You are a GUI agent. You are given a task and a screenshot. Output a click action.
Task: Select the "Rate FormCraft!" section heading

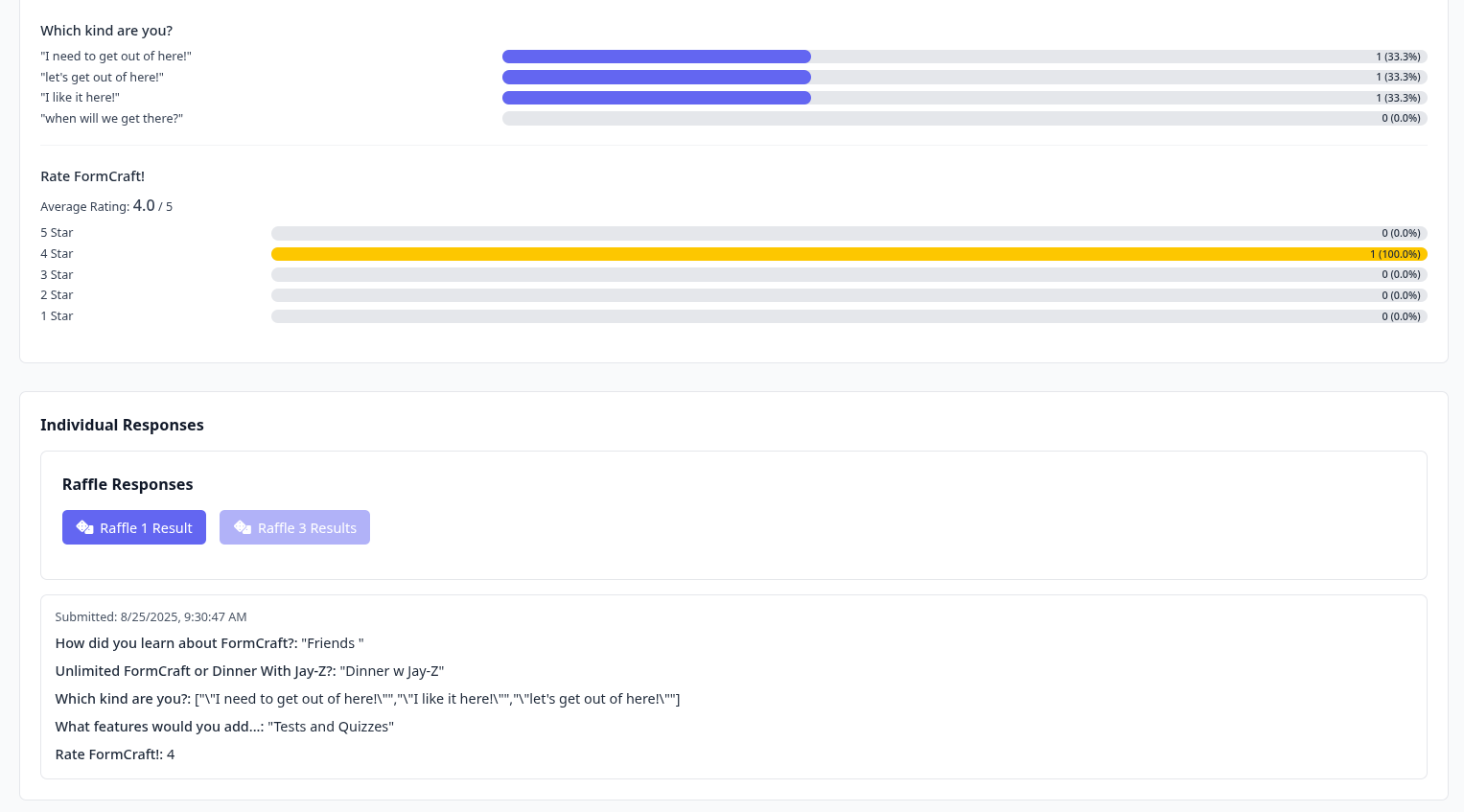pyautogui.click(x=93, y=176)
